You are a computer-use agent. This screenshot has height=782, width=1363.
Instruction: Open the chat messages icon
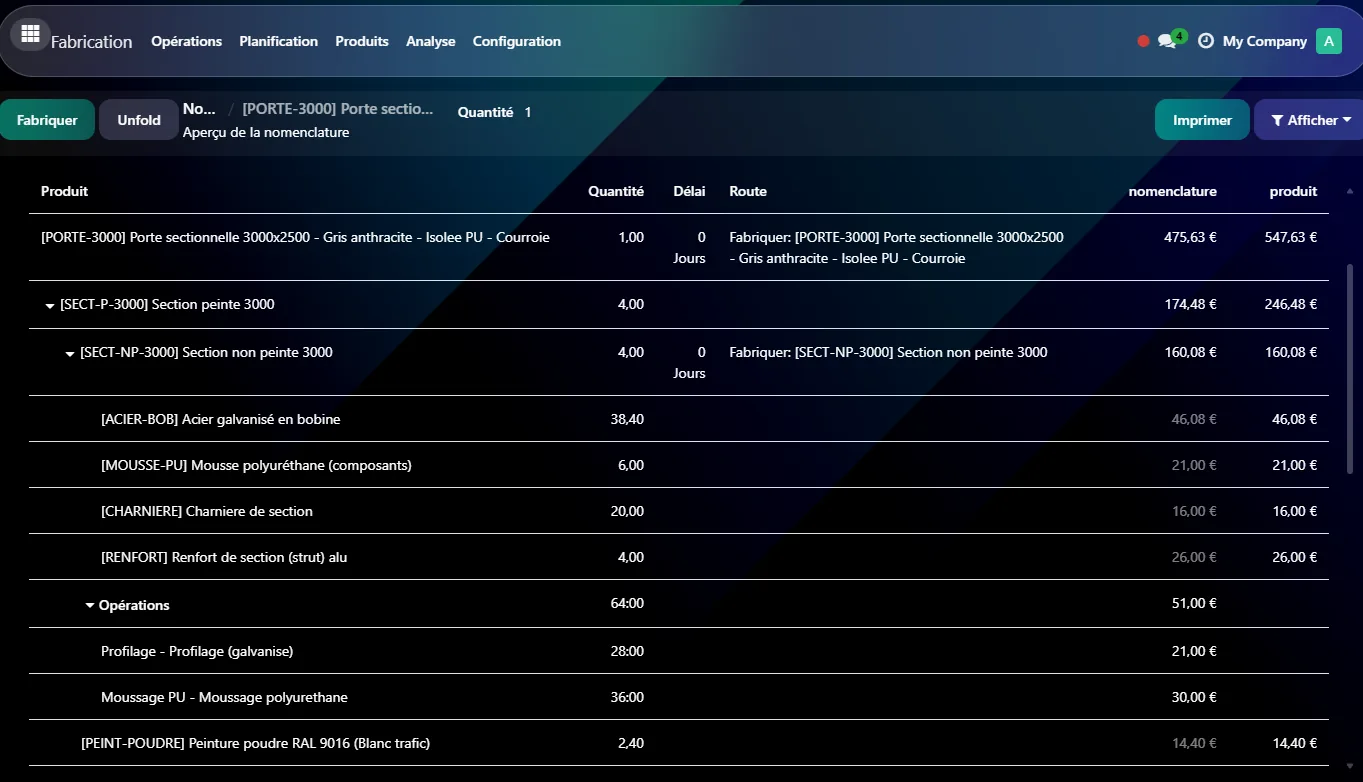[1166, 41]
